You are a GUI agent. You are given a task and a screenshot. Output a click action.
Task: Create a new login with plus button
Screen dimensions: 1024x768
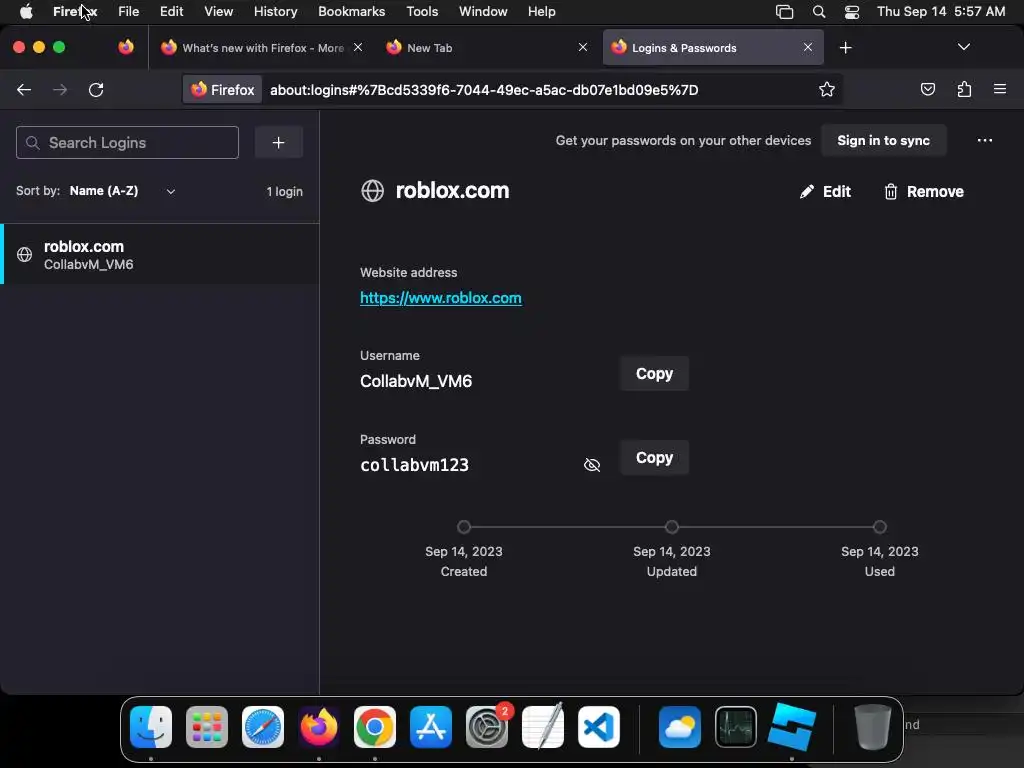coord(278,142)
